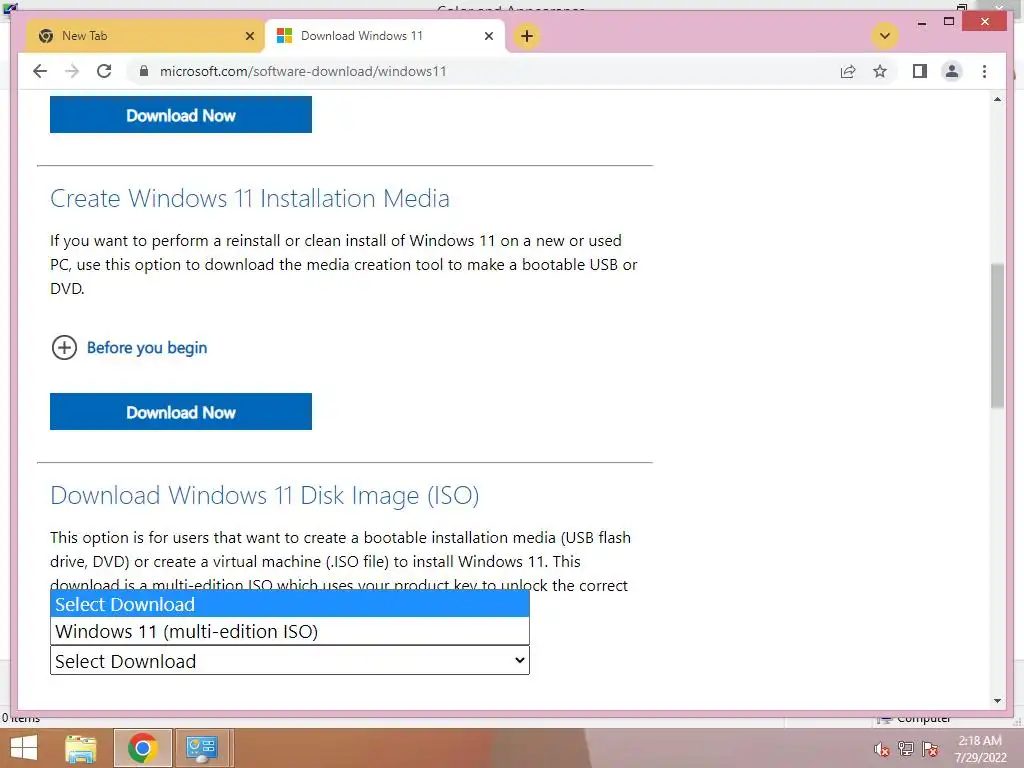Click the page scrollbar down arrow
This screenshot has width=1024, height=768.
coord(997,701)
